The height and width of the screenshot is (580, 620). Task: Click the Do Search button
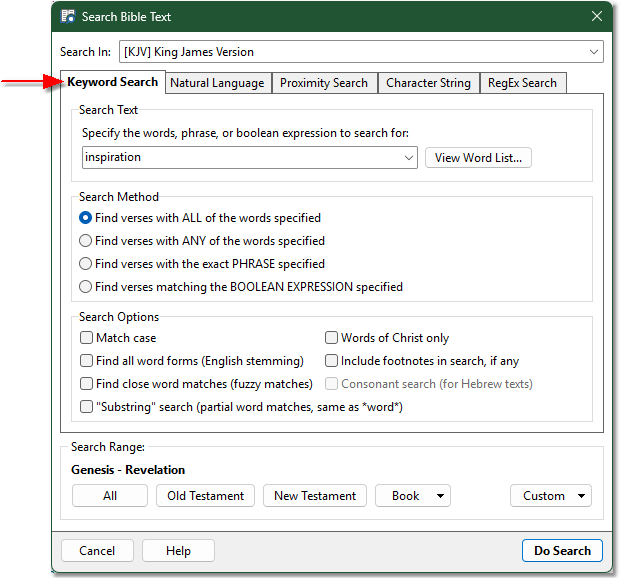pos(562,551)
